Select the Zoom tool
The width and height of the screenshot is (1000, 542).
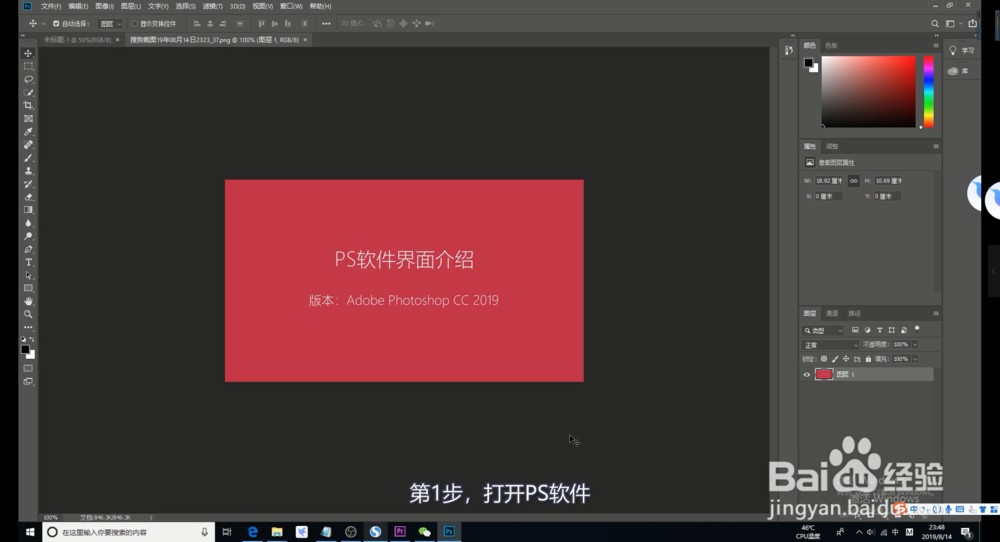tap(28, 314)
